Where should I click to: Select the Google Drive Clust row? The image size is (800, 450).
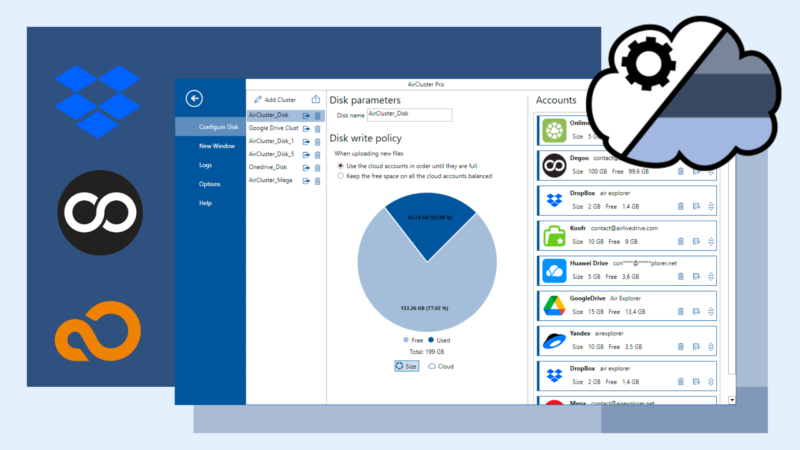click(286, 129)
